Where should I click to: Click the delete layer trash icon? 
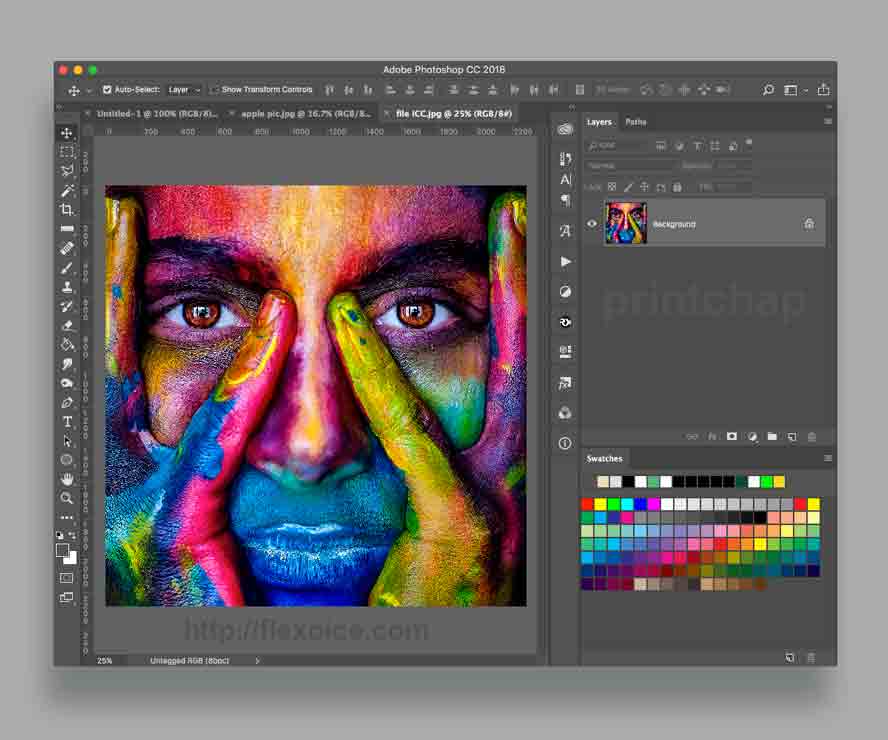click(811, 437)
